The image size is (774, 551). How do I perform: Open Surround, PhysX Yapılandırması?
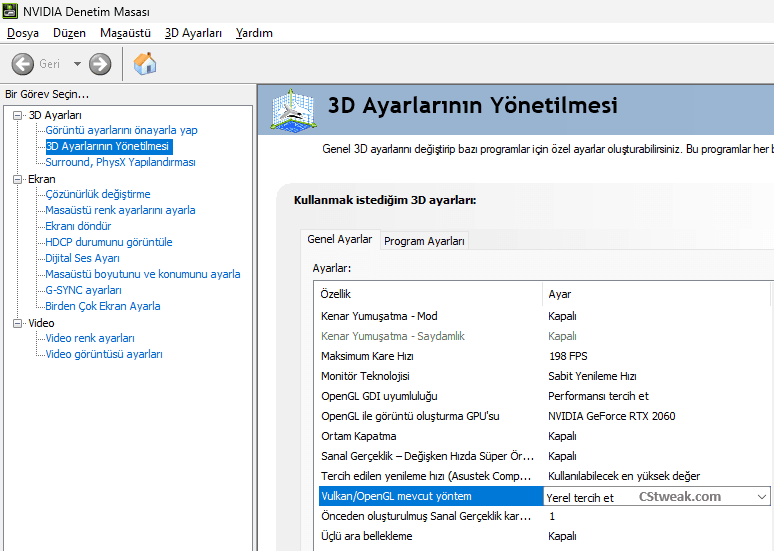[120, 162]
